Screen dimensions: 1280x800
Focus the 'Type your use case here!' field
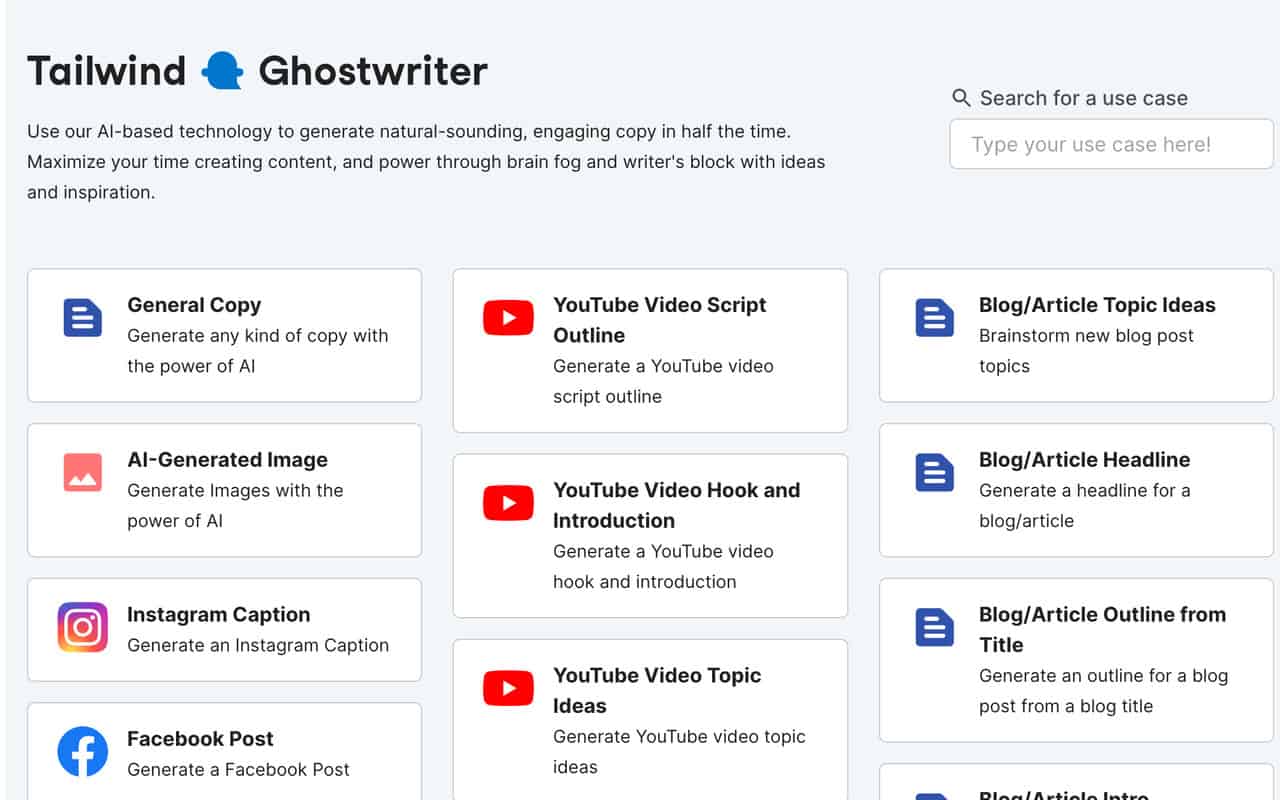tap(1110, 145)
